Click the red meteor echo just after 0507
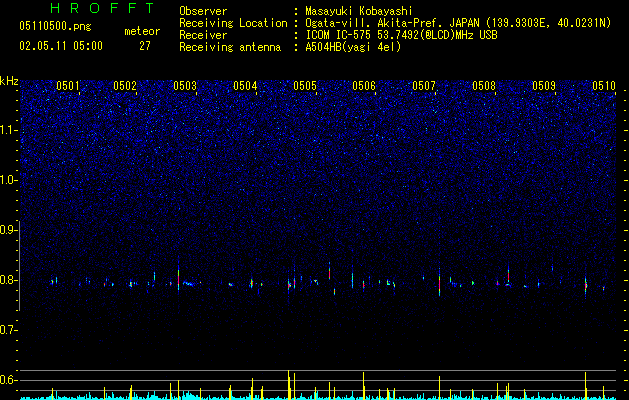 pyautogui.click(x=440, y=282)
